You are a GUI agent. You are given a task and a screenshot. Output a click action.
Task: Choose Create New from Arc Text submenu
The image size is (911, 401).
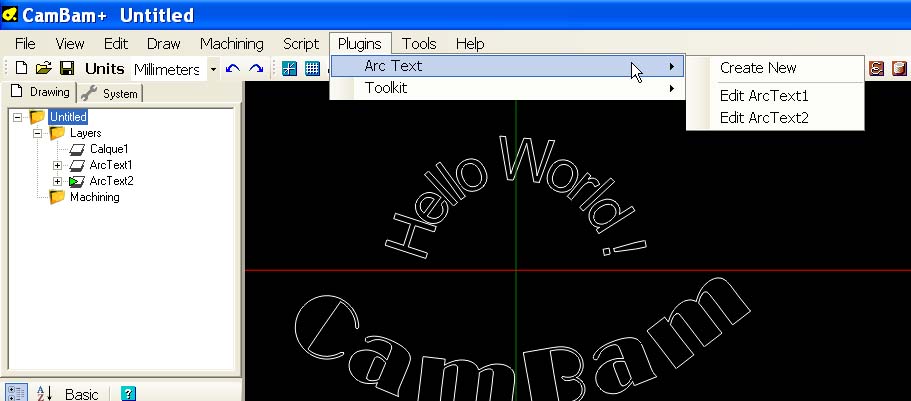[774, 68]
